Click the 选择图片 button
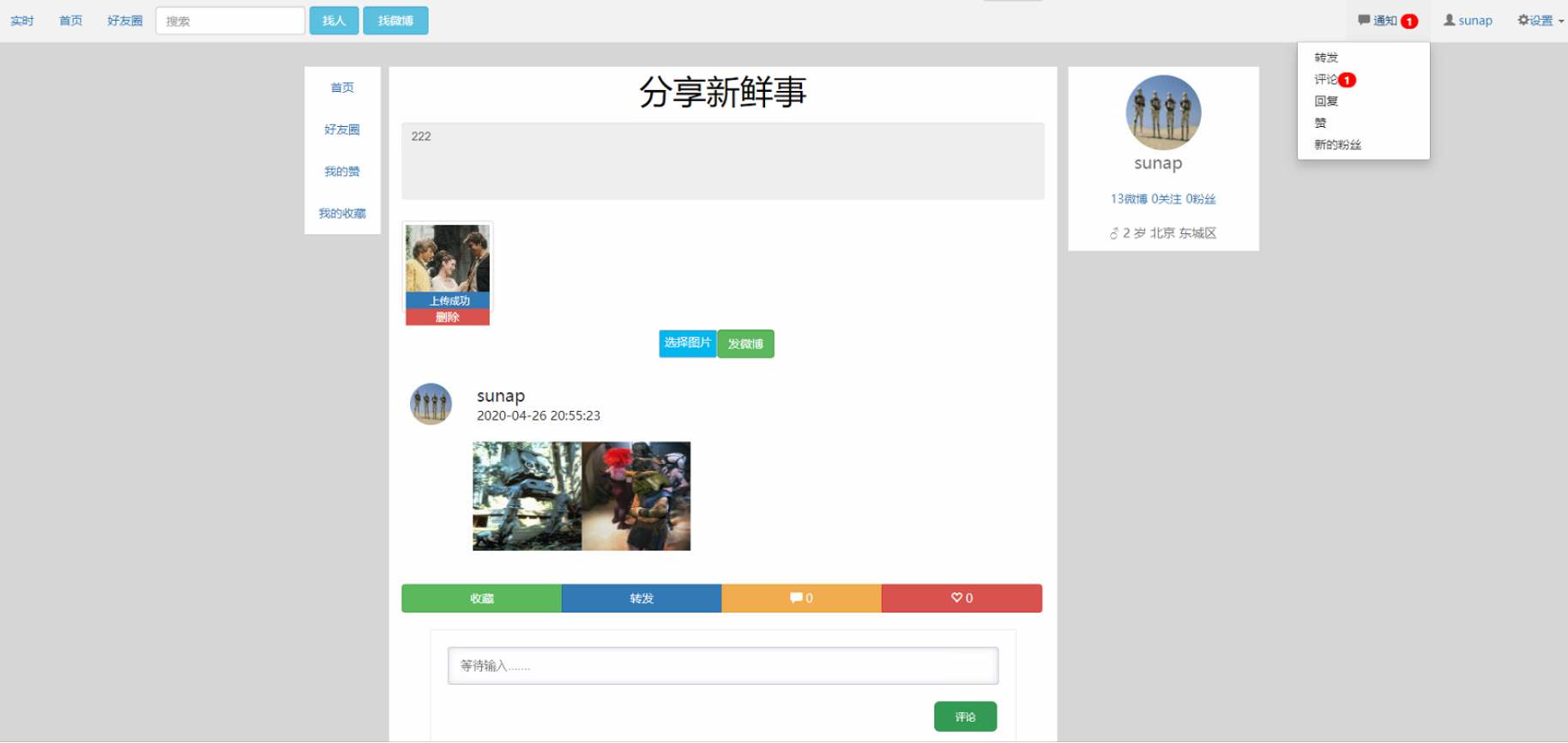Image resolution: width=1568 pixels, height=743 pixels. (688, 343)
